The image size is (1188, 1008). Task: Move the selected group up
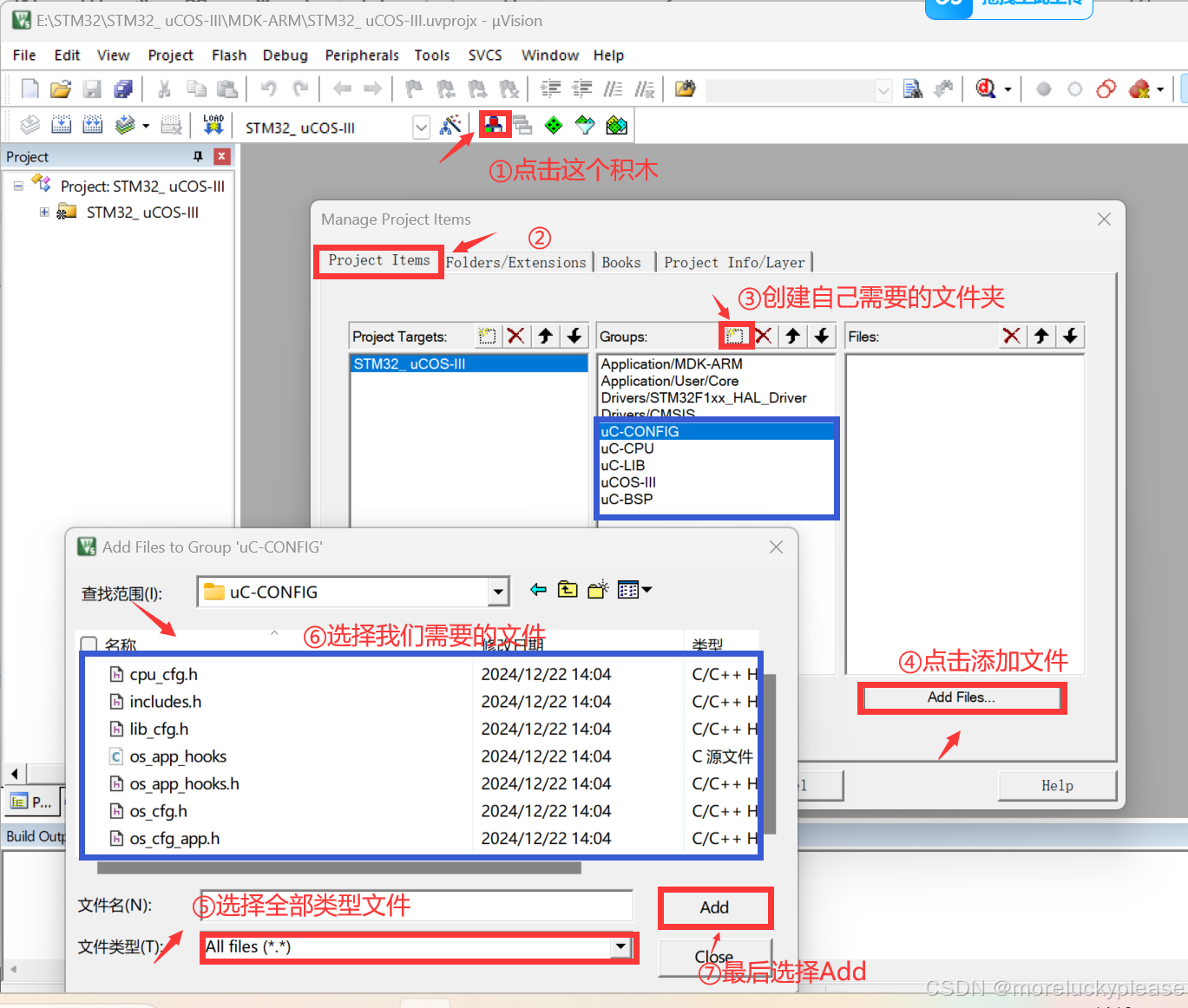pos(793,336)
